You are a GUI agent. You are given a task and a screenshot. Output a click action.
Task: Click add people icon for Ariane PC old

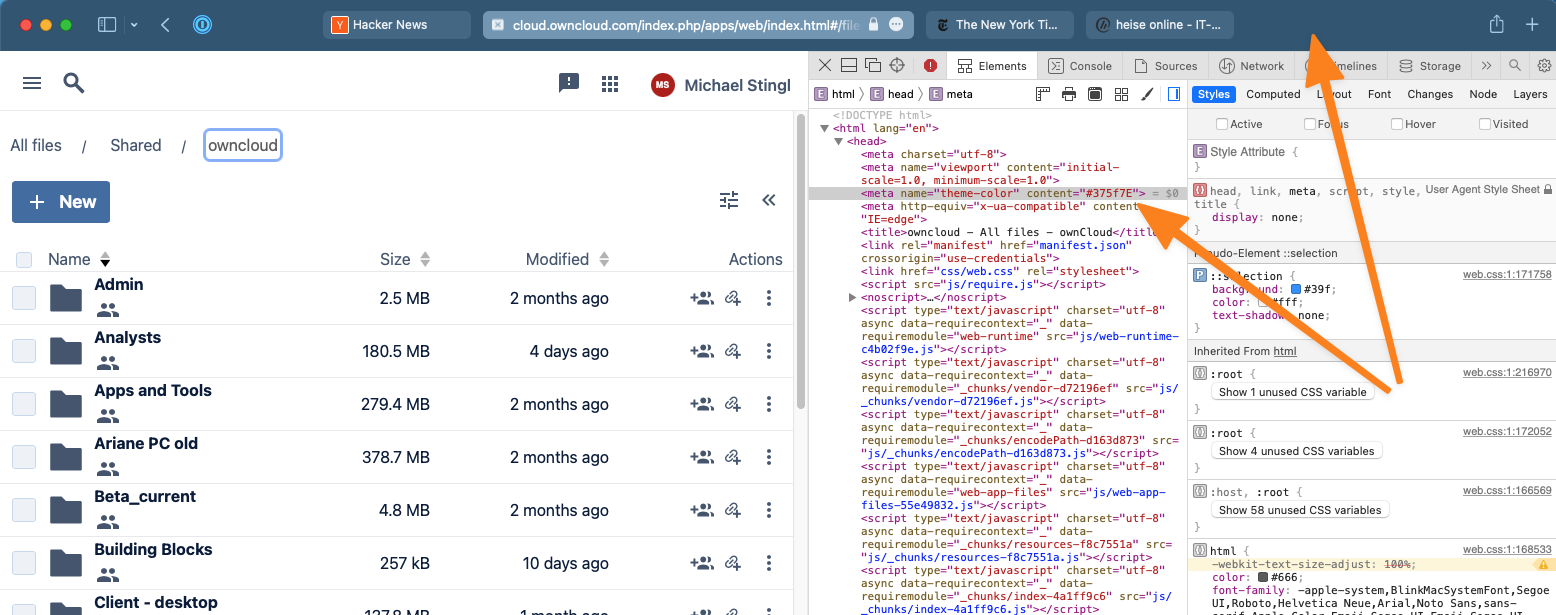click(x=701, y=457)
